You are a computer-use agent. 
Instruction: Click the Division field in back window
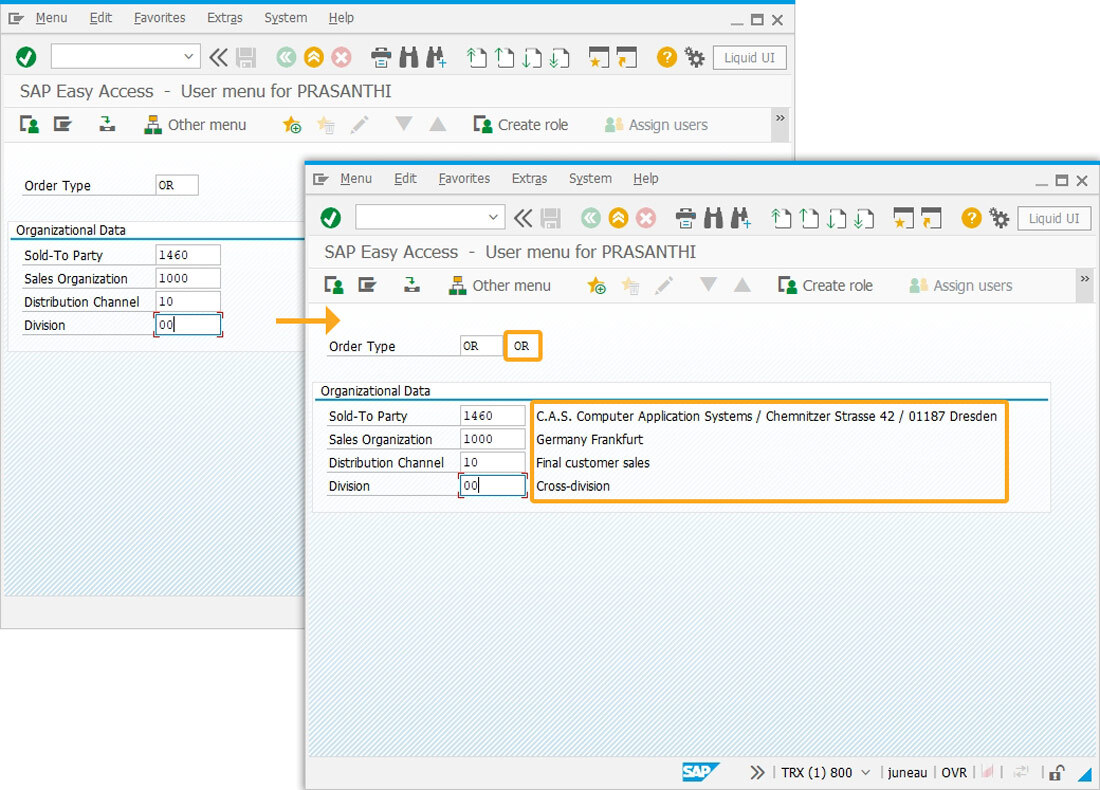tap(188, 325)
